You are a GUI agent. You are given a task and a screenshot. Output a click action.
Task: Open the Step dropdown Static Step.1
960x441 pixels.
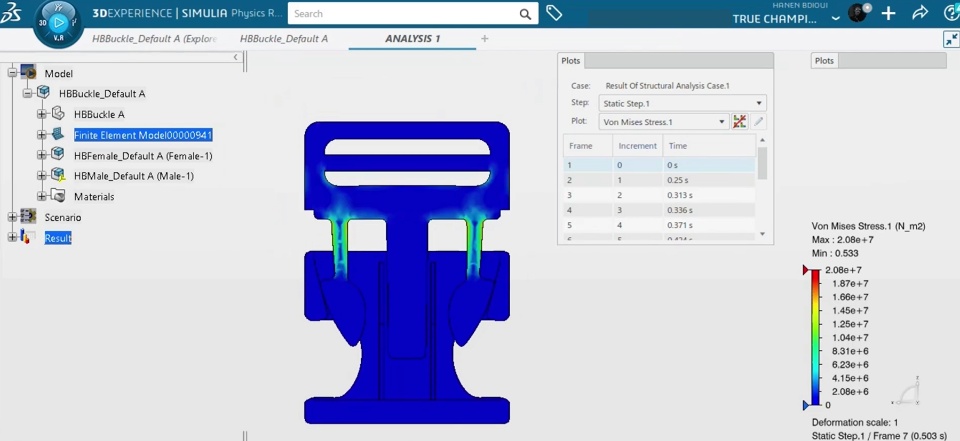click(682, 104)
